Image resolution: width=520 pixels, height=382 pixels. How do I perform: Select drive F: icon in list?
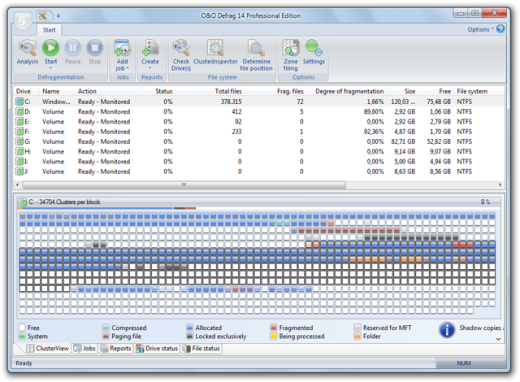(x=20, y=132)
